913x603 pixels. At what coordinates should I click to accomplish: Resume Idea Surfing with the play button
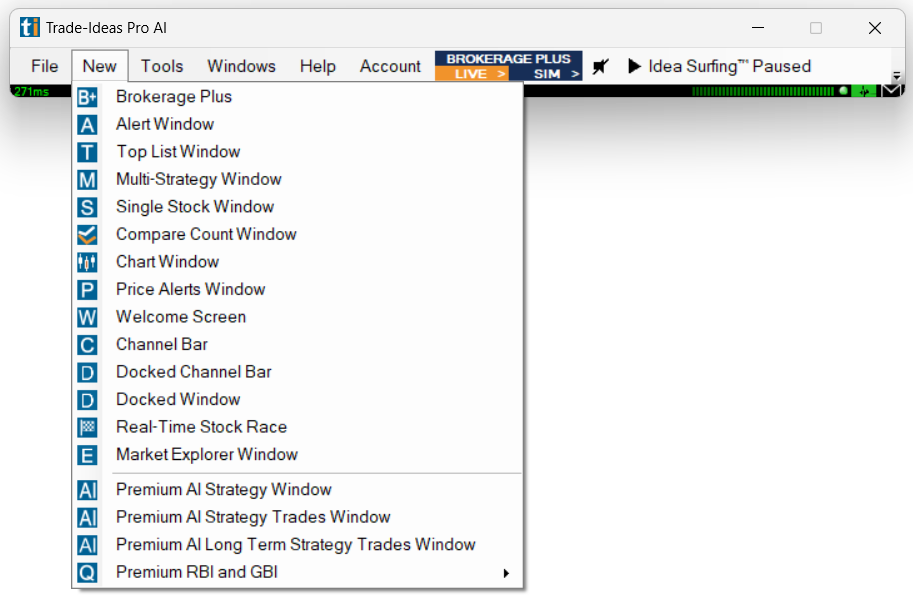634,67
